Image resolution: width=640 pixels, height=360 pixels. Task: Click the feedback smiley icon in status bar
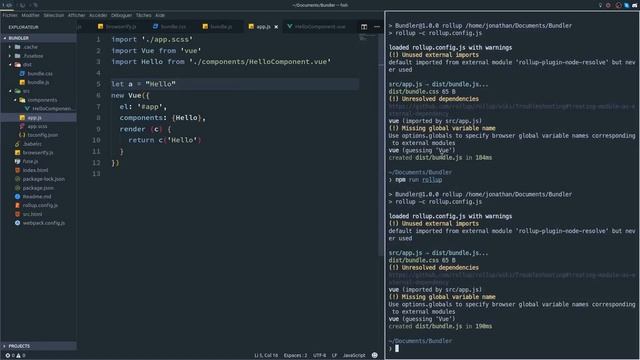(375, 355)
